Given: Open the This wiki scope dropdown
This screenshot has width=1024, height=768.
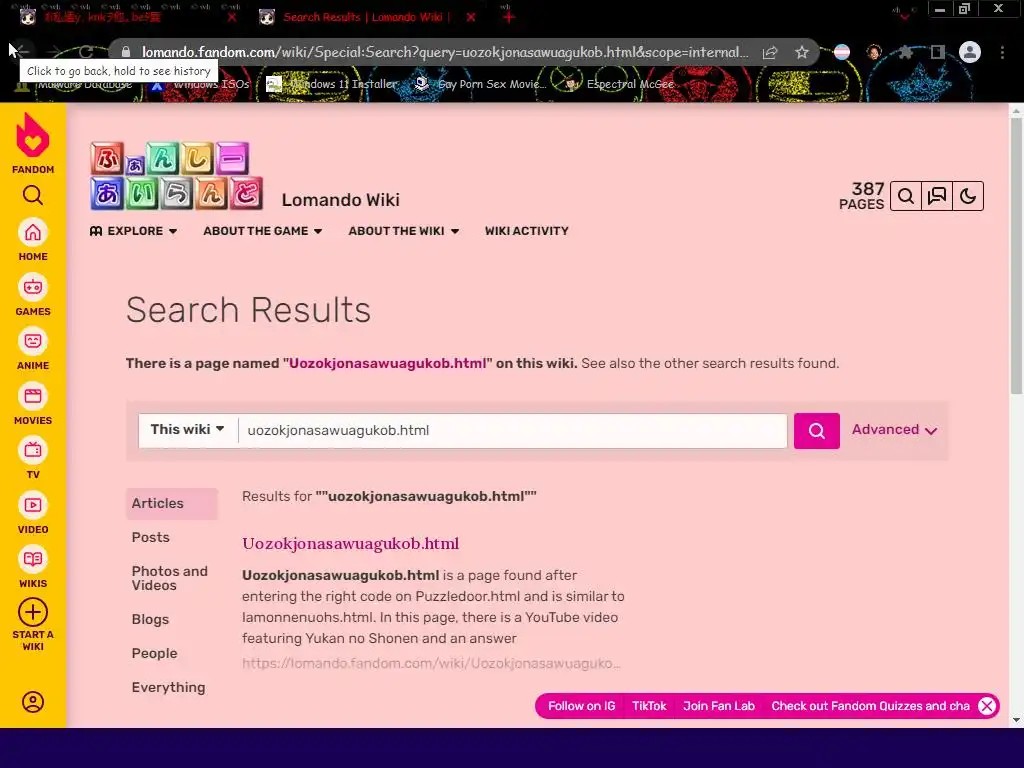Looking at the screenshot, I should pyautogui.click(x=188, y=430).
